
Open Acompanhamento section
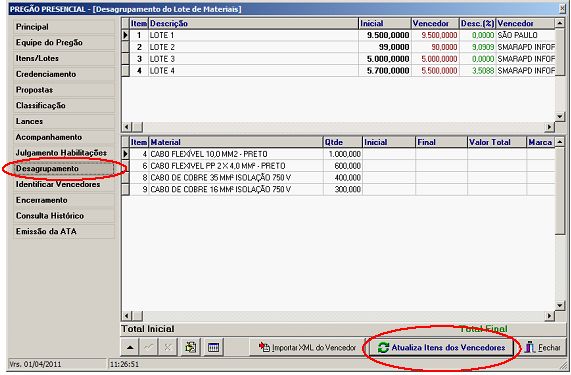click(x=64, y=137)
